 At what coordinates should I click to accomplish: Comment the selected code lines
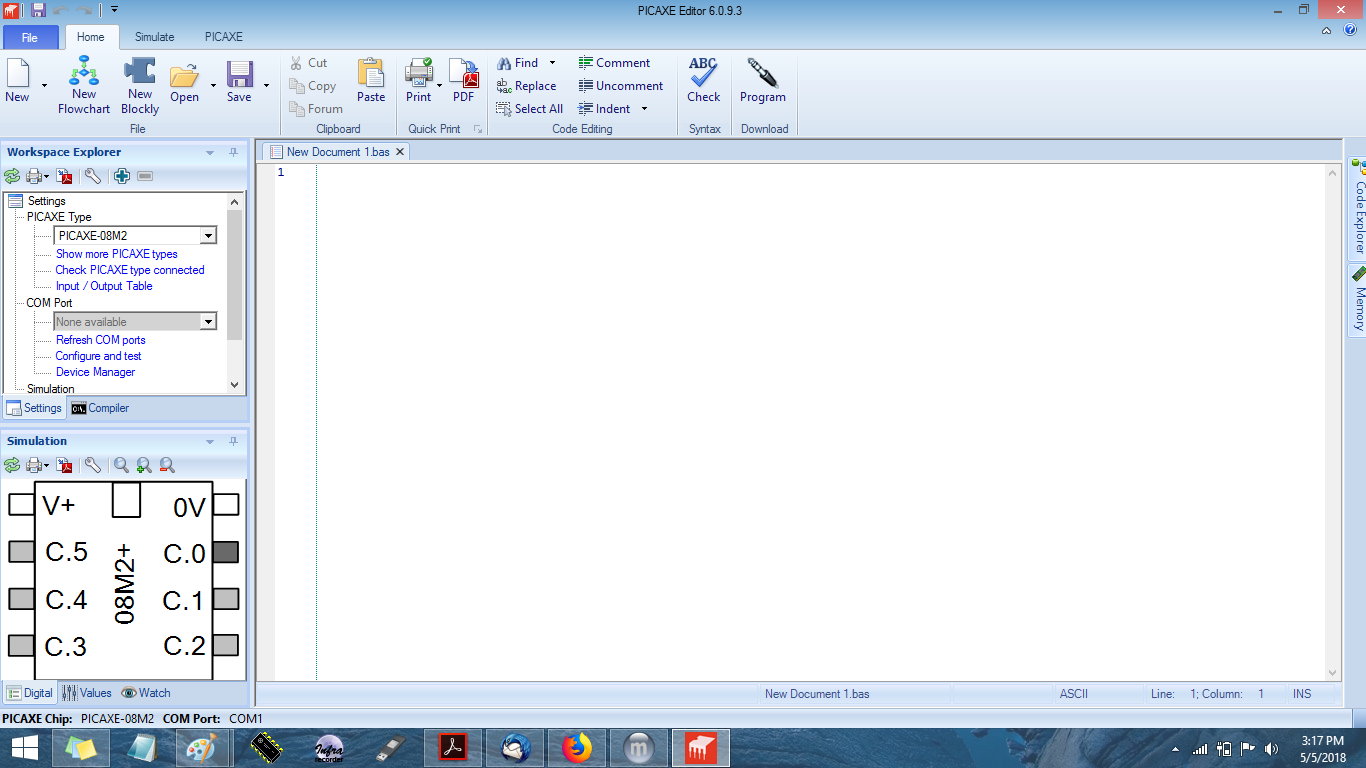coord(614,63)
